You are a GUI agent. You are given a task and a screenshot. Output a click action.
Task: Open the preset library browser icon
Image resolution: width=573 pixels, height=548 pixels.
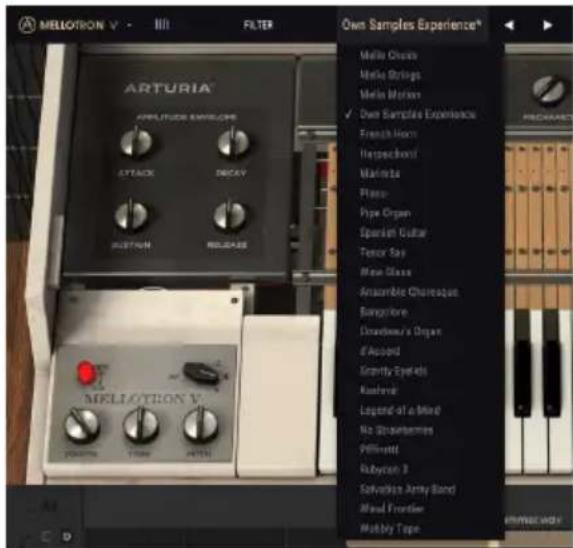pyautogui.click(x=162, y=25)
